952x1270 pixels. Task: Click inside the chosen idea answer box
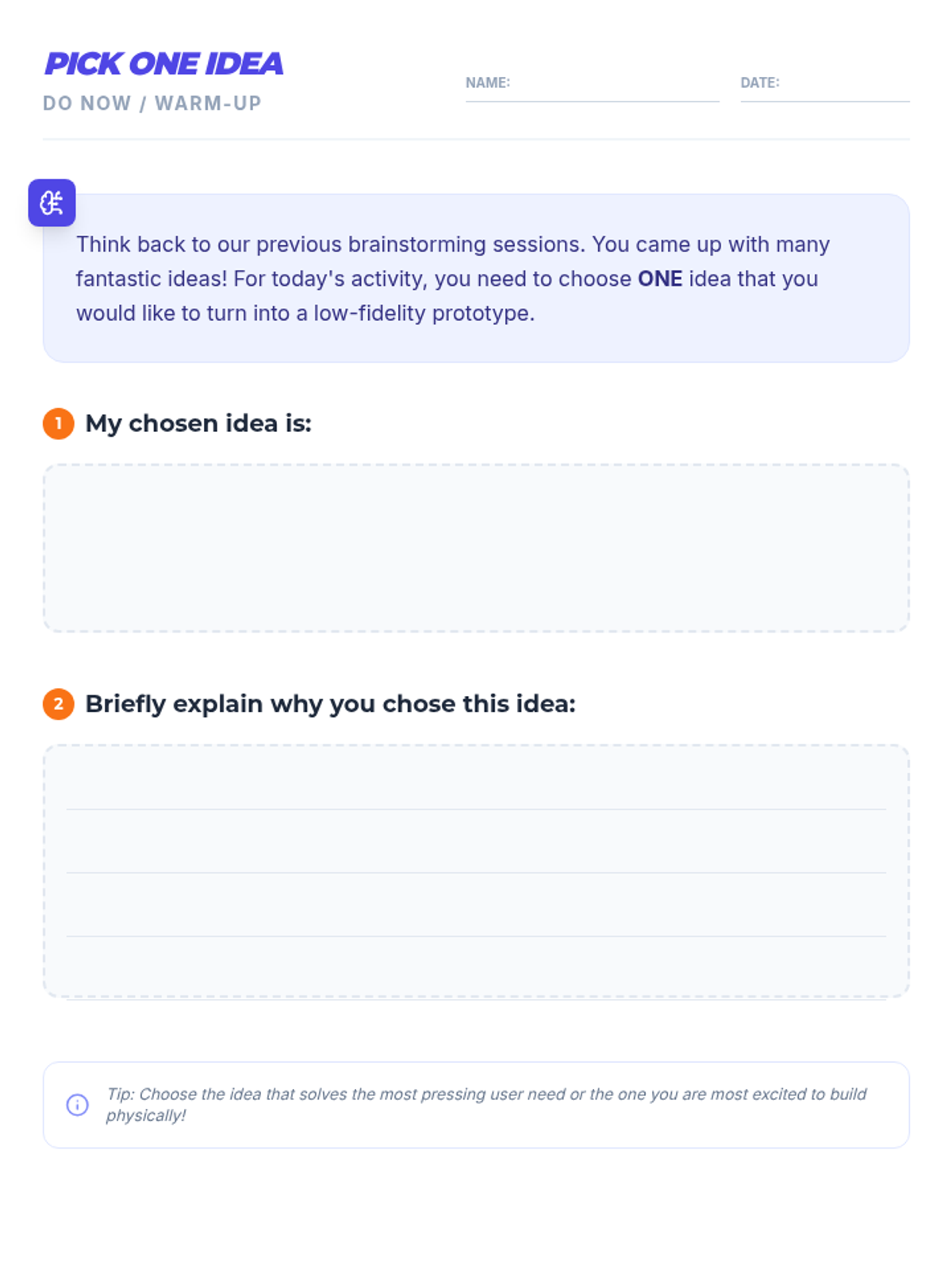476,548
